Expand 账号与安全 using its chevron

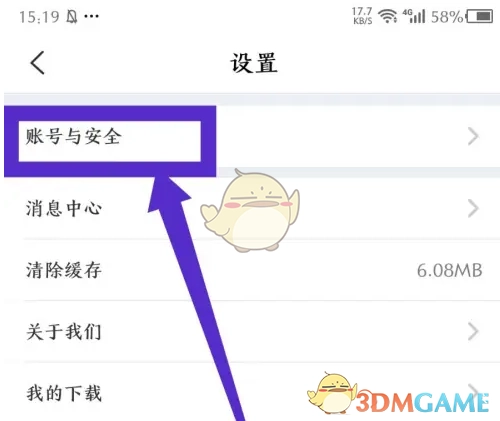(x=473, y=136)
